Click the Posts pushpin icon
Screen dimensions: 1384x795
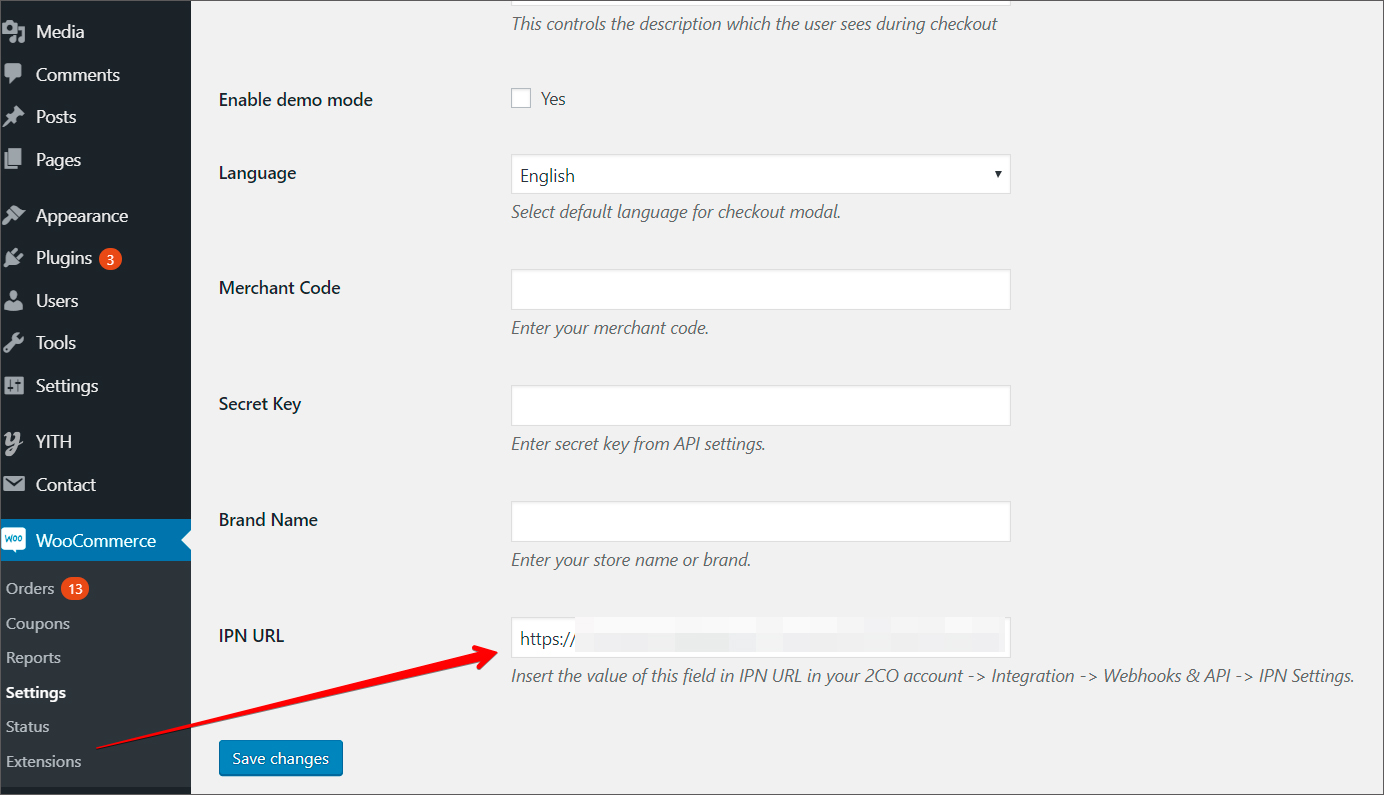[x=13, y=117]
